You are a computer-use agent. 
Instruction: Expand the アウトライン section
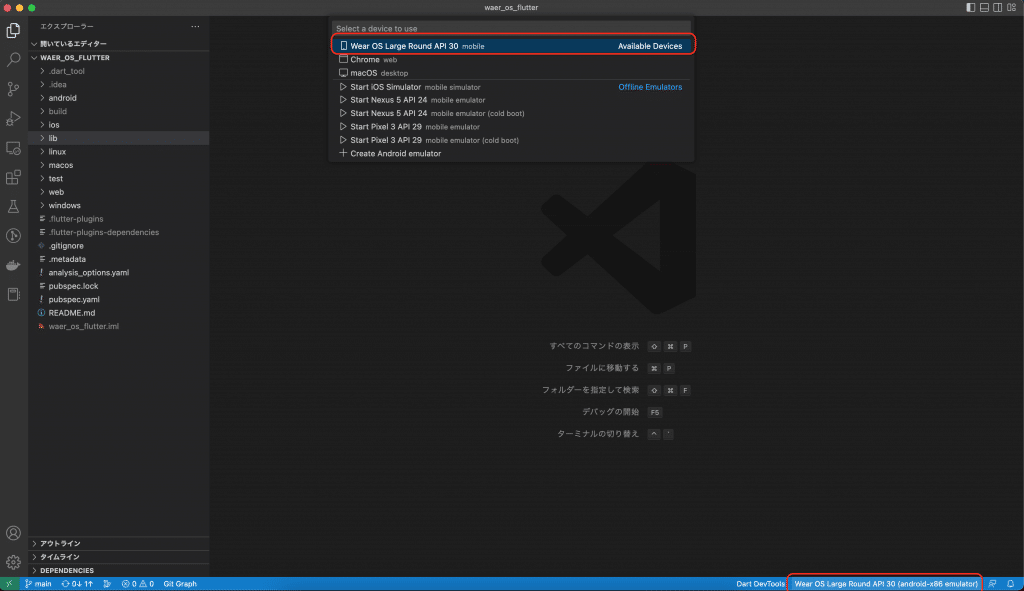(119, 543)
